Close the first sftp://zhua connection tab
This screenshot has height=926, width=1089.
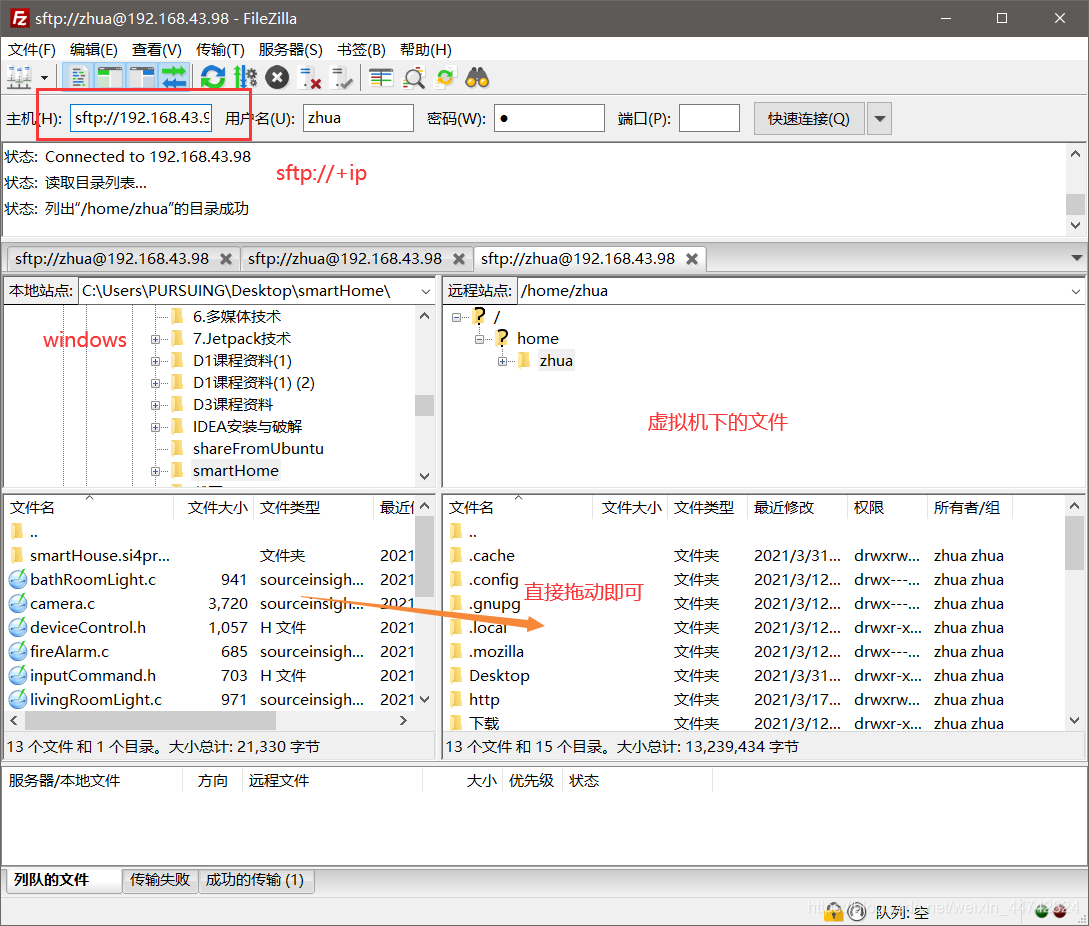(226, 258)
